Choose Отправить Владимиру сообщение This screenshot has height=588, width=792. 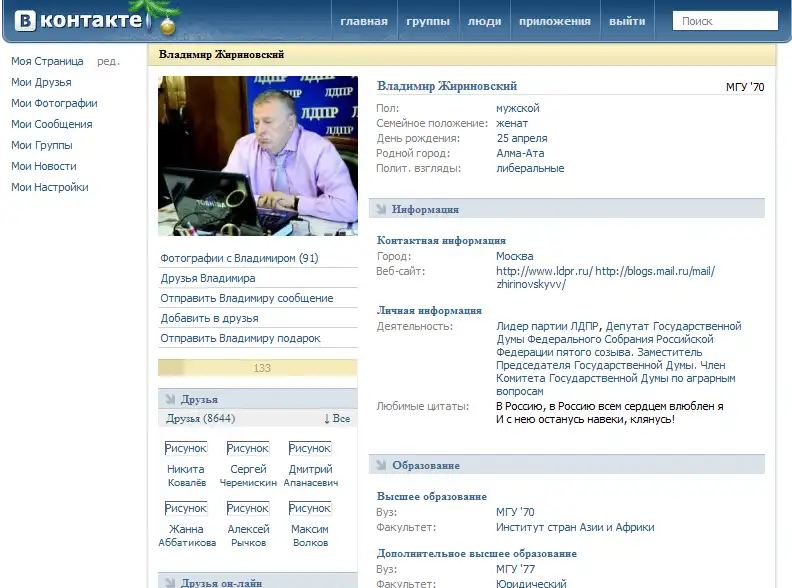pyautogui.click(x=247, y=298)
